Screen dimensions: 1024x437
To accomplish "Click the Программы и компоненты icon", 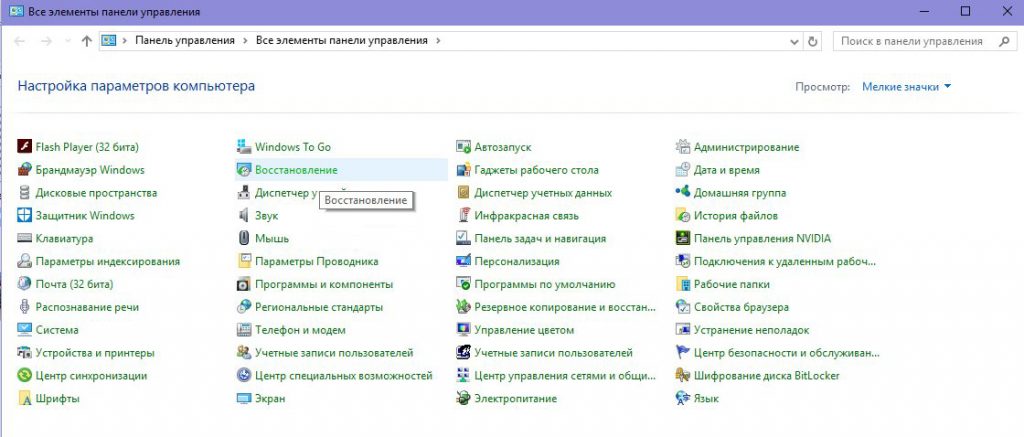I will click(244, 284).
